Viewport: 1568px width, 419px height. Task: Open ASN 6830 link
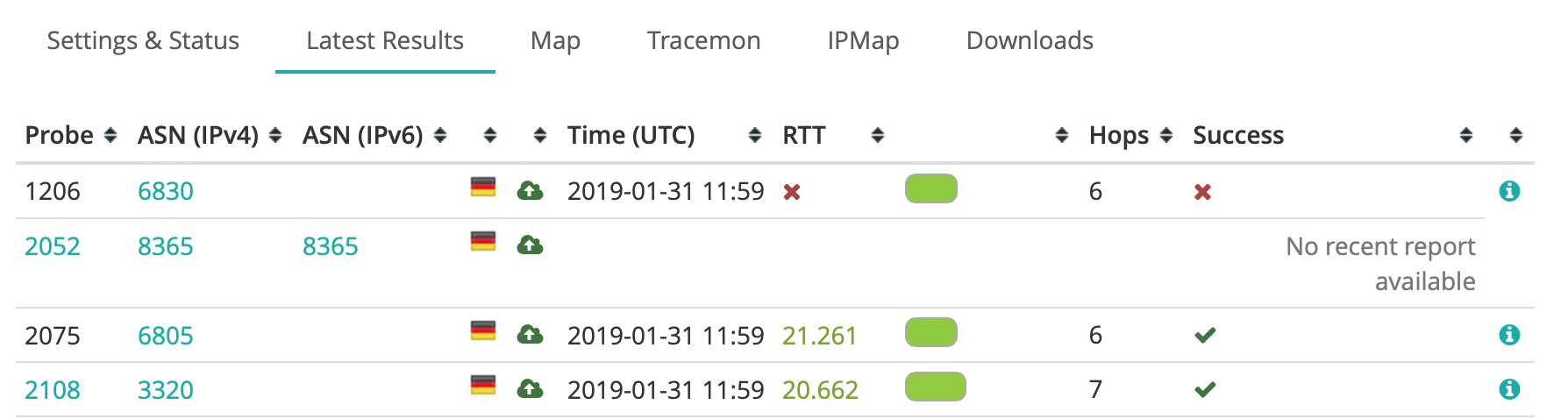coord(166,191)
